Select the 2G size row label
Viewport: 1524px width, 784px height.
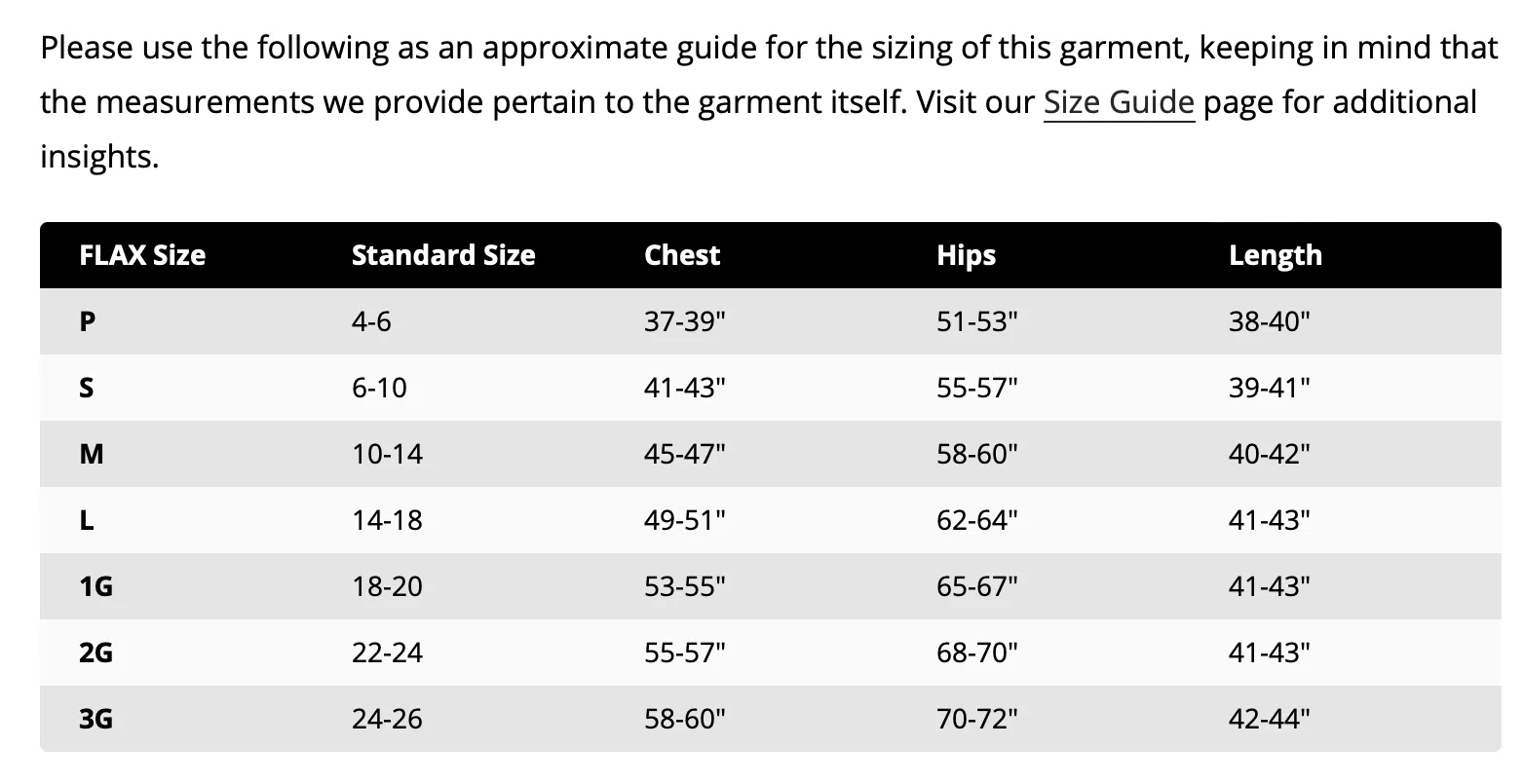(95, 653)
